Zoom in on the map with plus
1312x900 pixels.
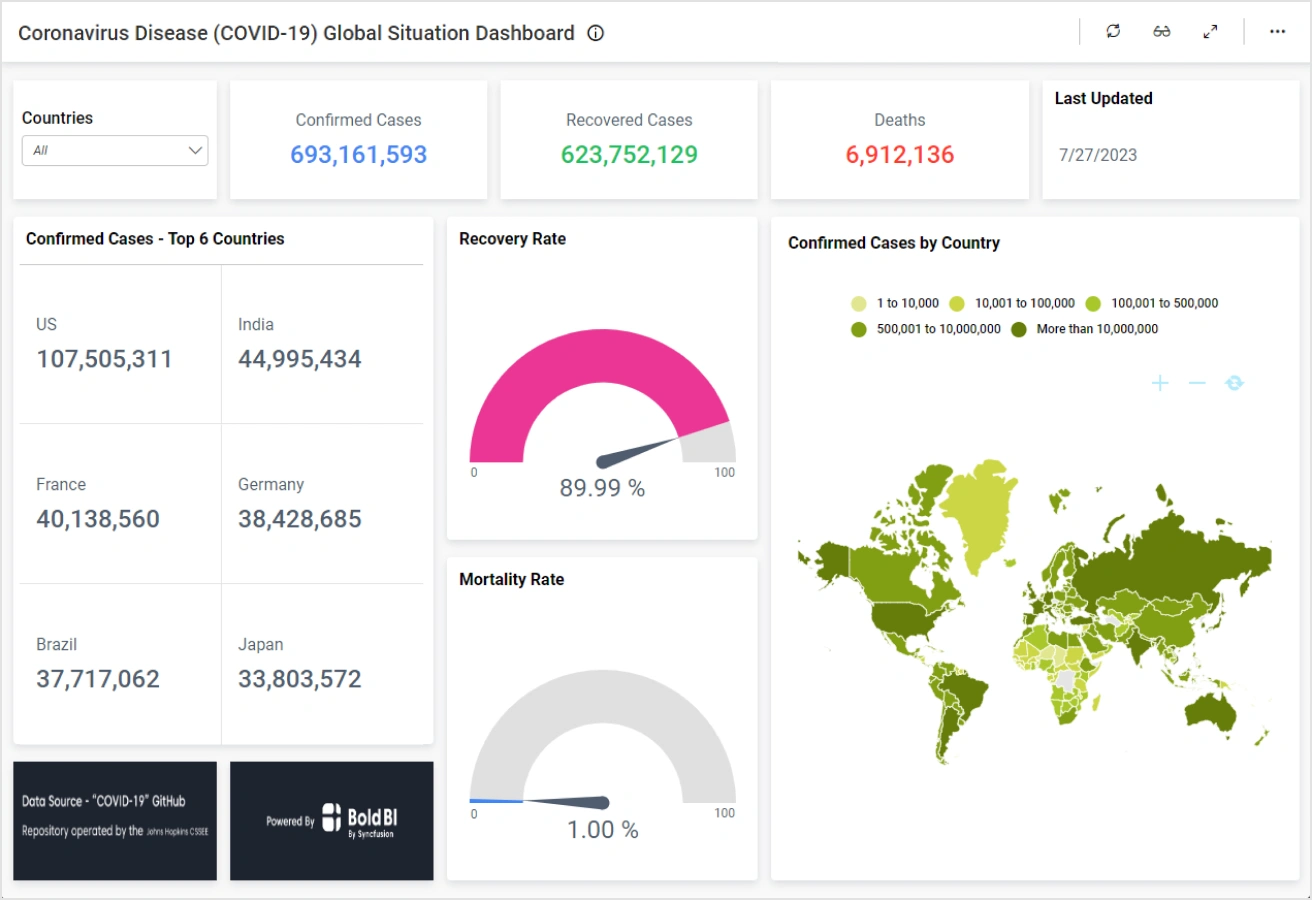tap(1160, 383)
